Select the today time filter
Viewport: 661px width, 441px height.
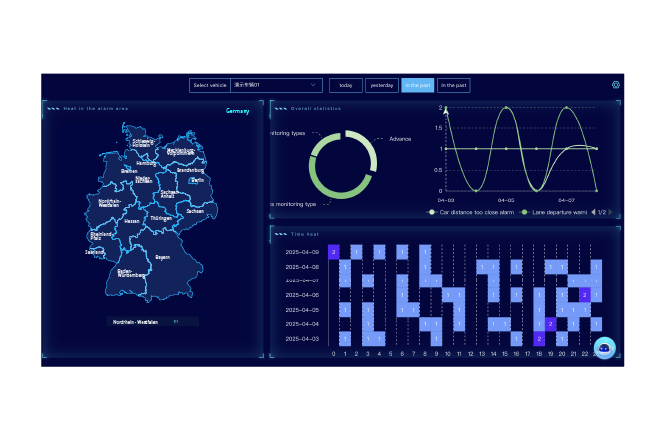point(345,85)
